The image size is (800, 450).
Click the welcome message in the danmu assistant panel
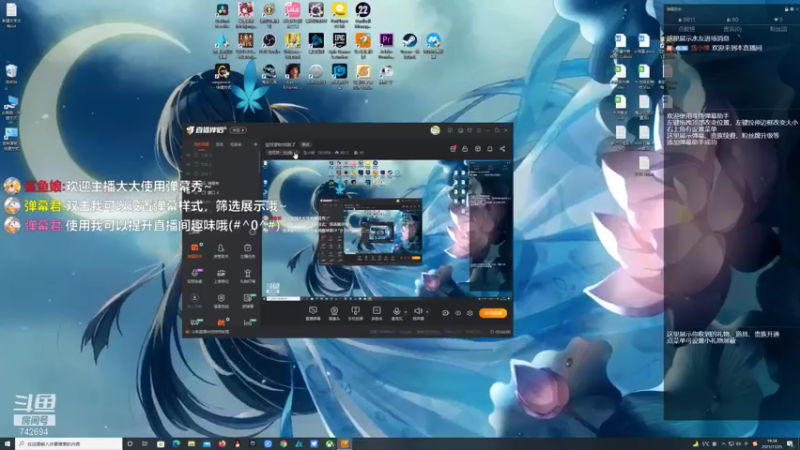[x=714, y=48]
